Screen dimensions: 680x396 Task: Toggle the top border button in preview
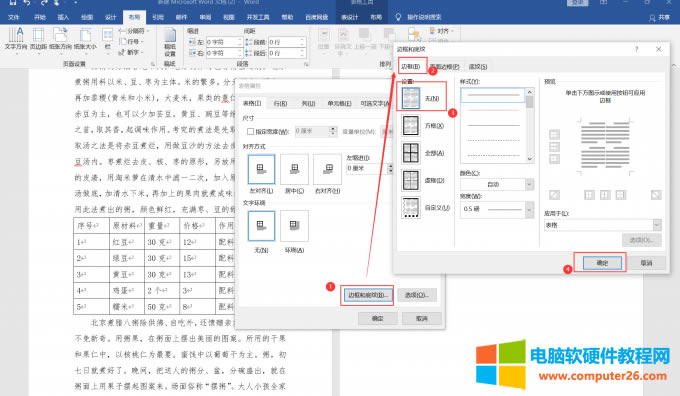point(554,134)
